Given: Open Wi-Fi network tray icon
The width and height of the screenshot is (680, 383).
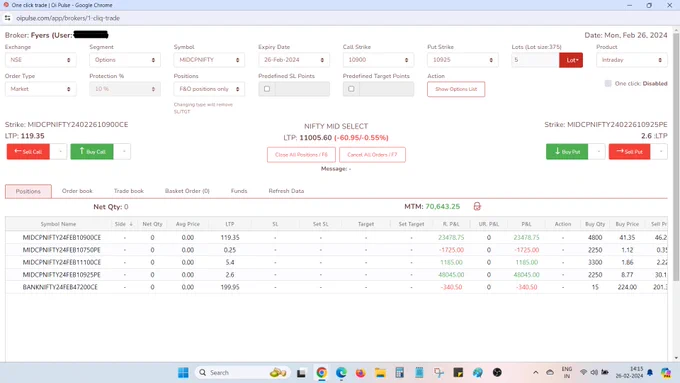Looking at the screenshot, I should coord(583,373).
